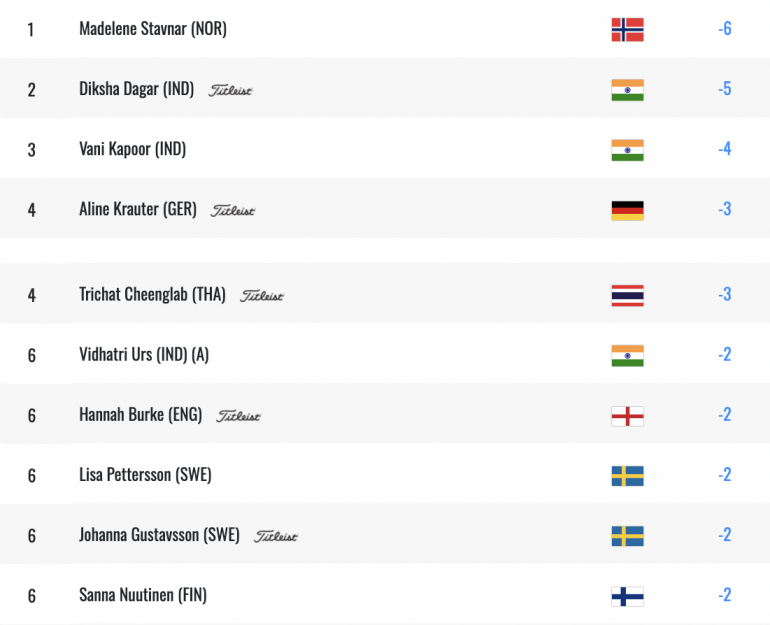Click position number 1 in leaderboard
This screenshot has height=625, width=770.
coord(30,29)
